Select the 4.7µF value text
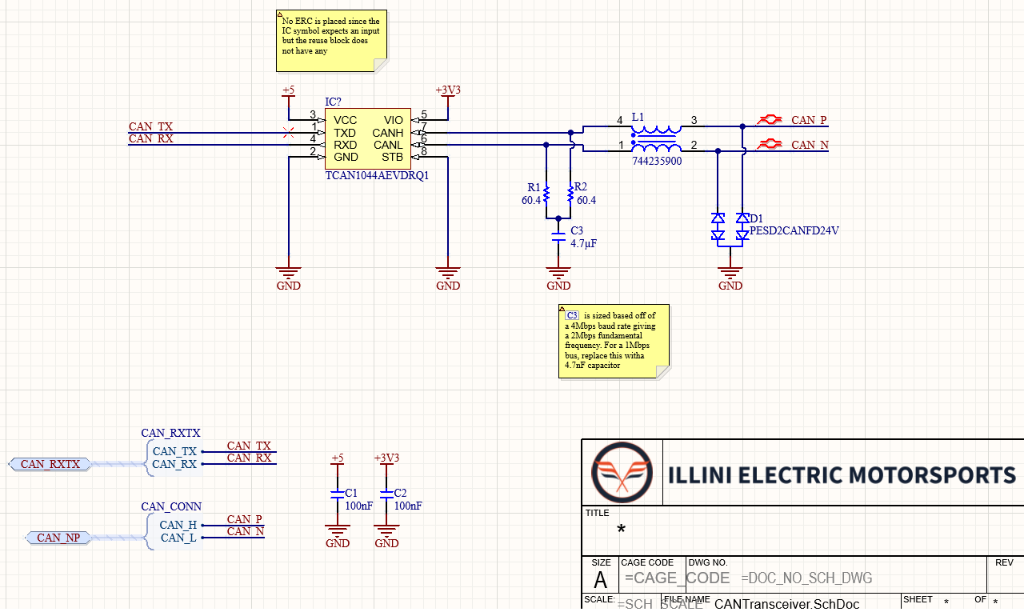Viewport: 1024px width, 609px height. point(584,243)
